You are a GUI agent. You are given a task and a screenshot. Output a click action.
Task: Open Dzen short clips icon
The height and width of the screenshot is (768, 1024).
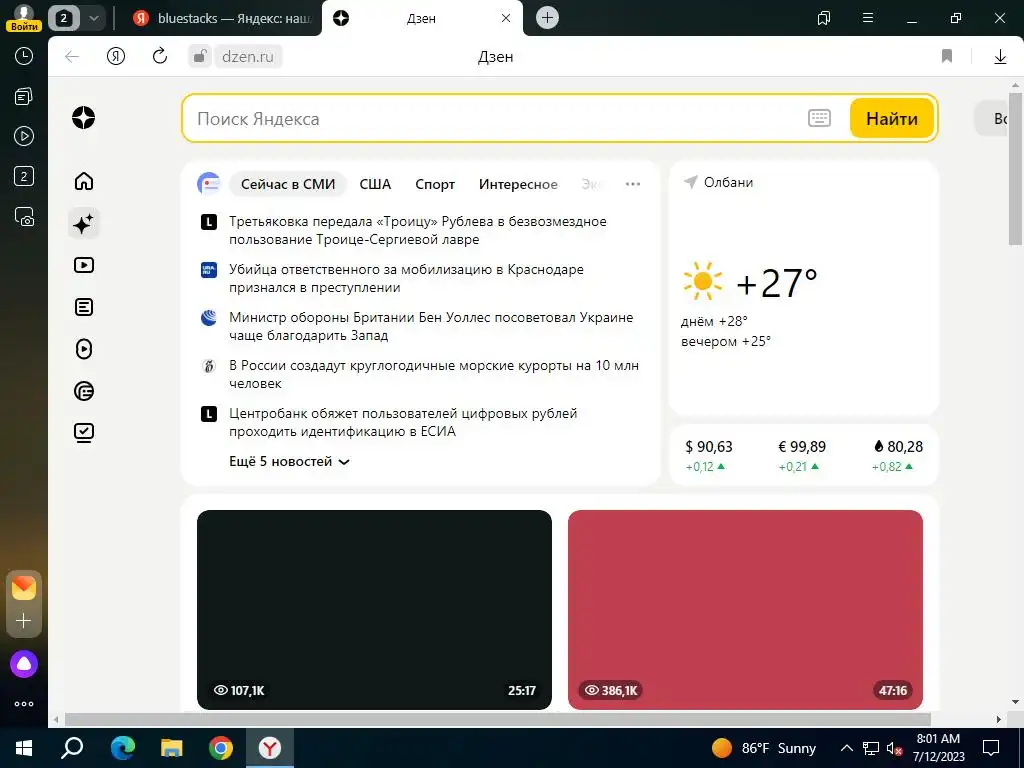pyautogui.click(x=84, y=349)
